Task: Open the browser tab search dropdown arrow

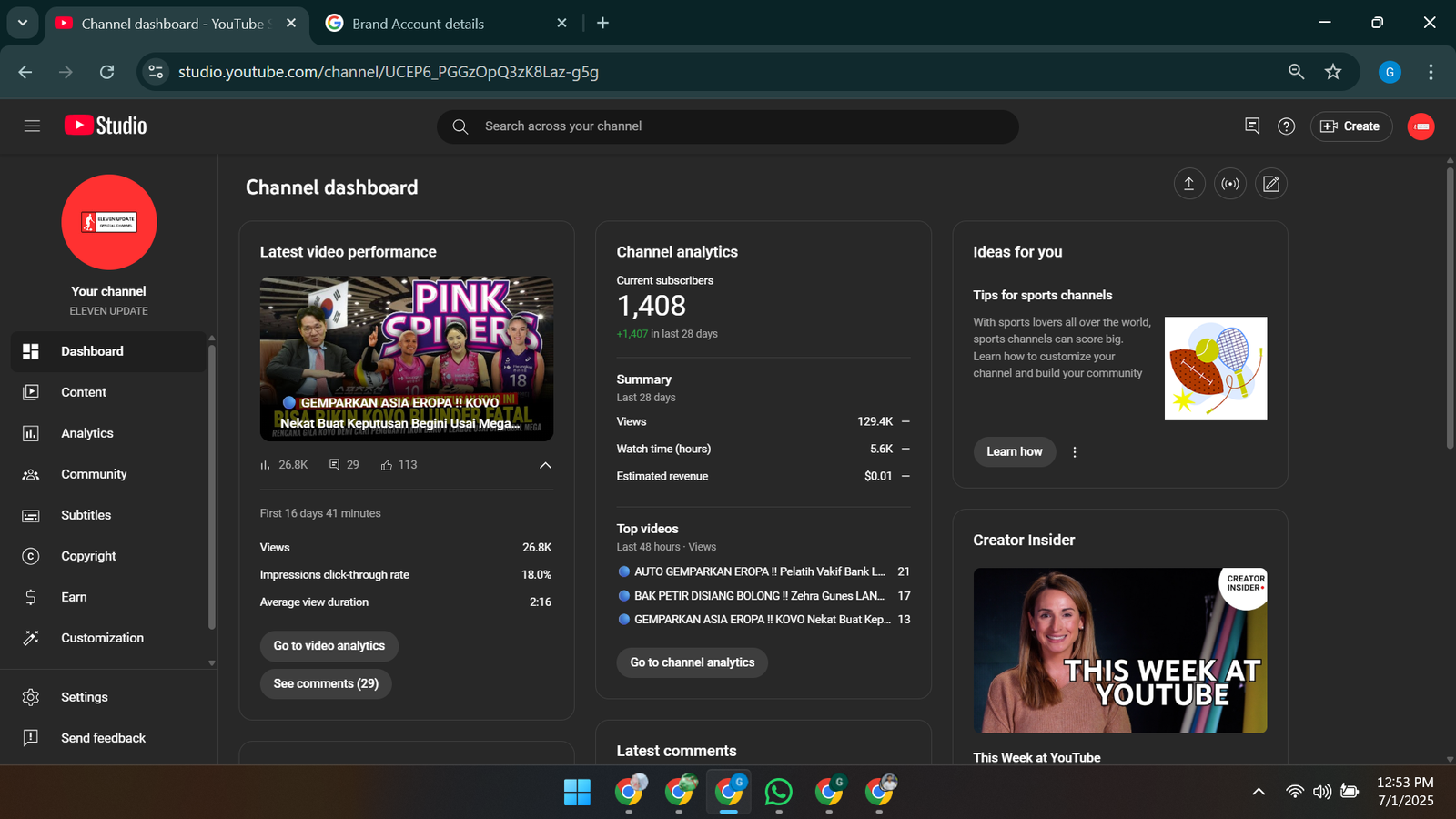Action: coord(23,23)
